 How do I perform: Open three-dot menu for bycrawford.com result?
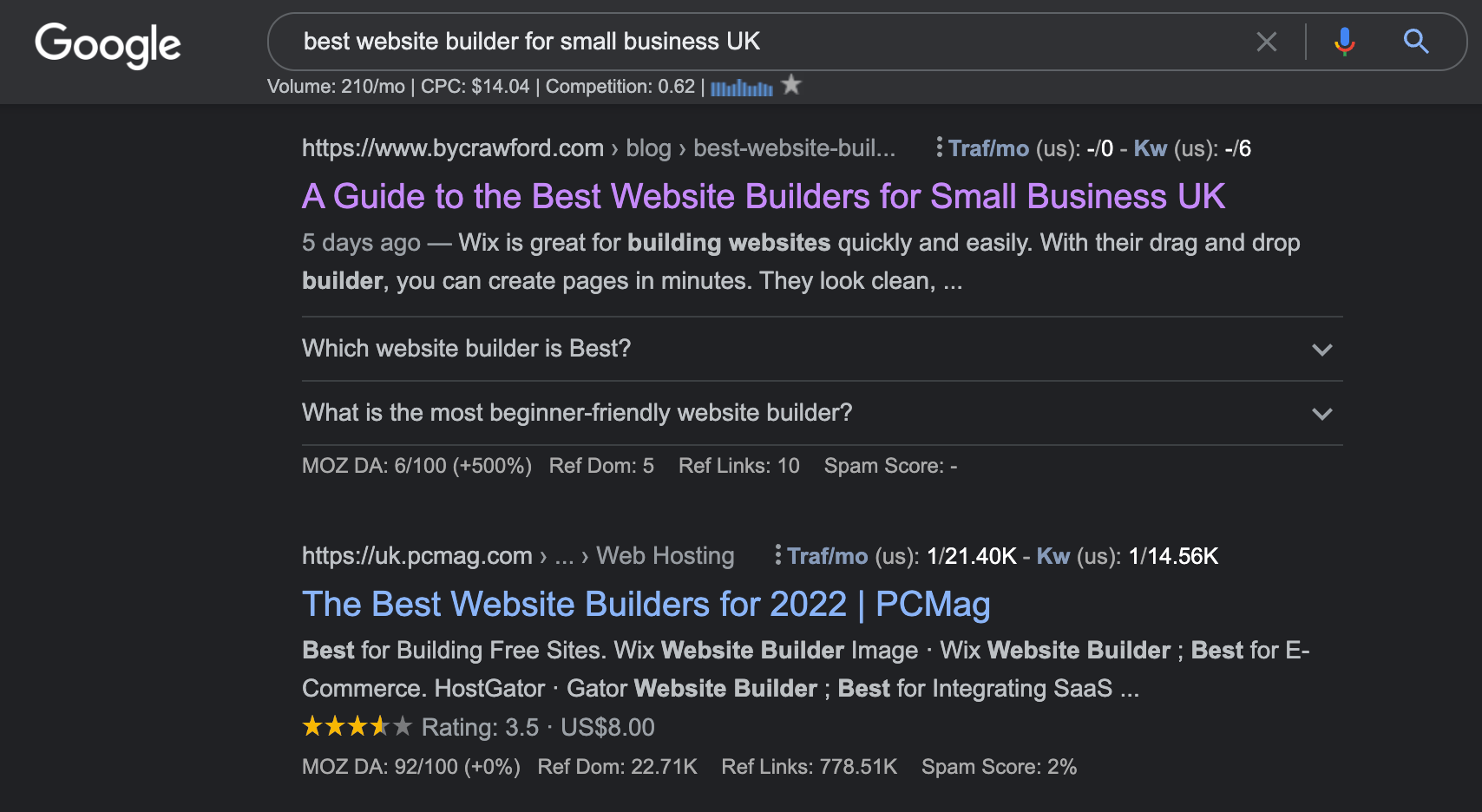pyautogui.click(x=939, y=147)
